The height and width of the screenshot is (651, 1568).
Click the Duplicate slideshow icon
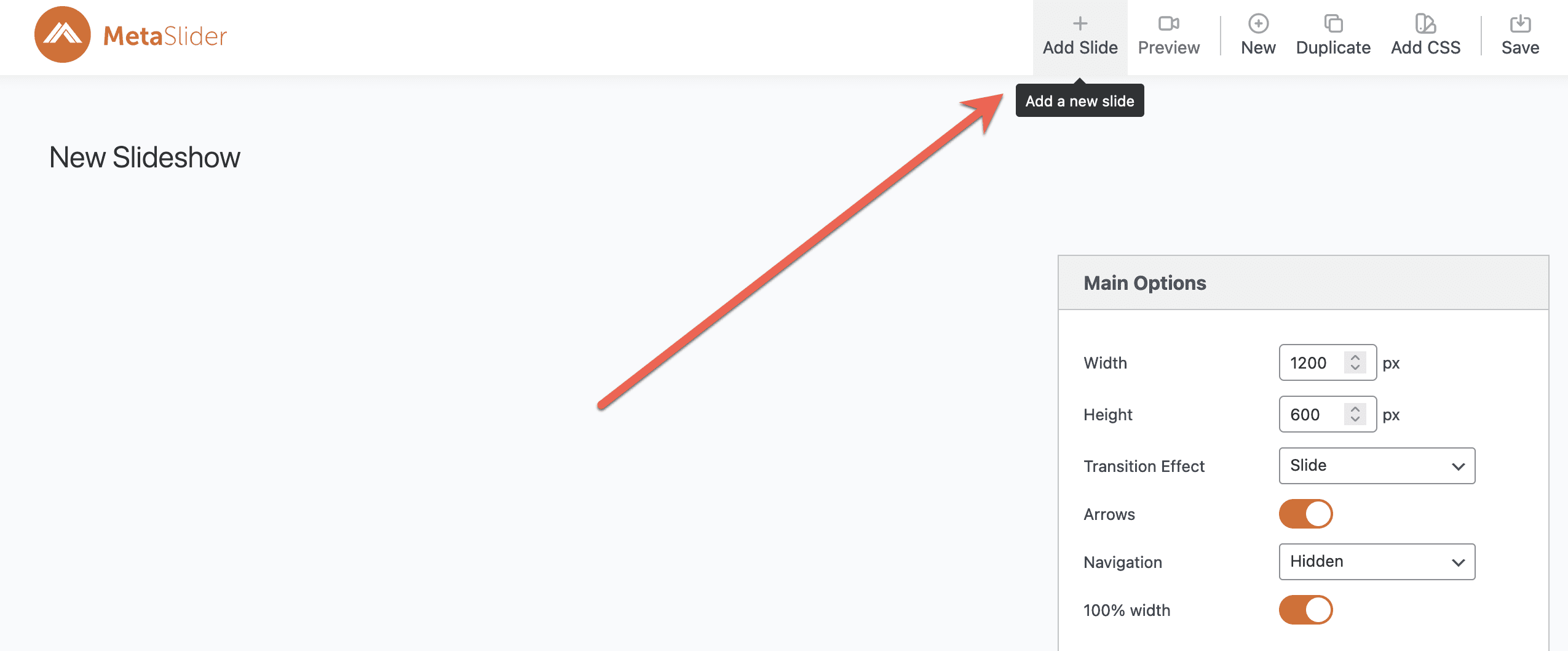pyautogui.click(x=1333, y=23)
